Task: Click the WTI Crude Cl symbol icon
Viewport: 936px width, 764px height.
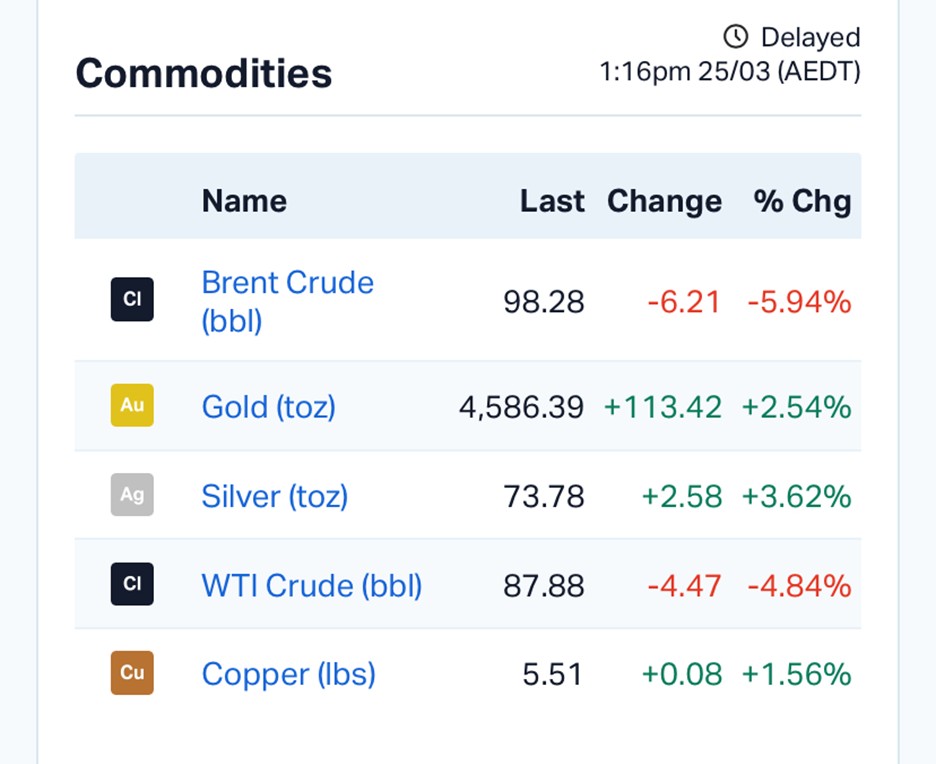Action: click(132, 584)
